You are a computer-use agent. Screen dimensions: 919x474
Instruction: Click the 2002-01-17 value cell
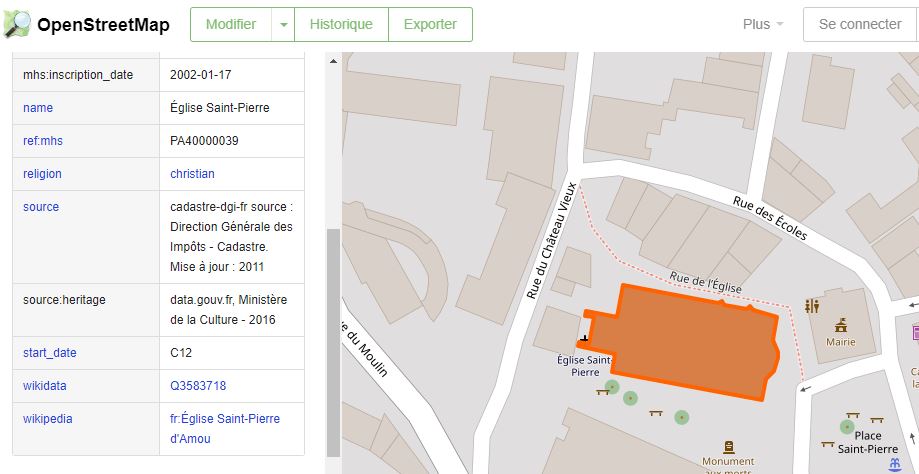pyautogui.click(x=232, y=75)
